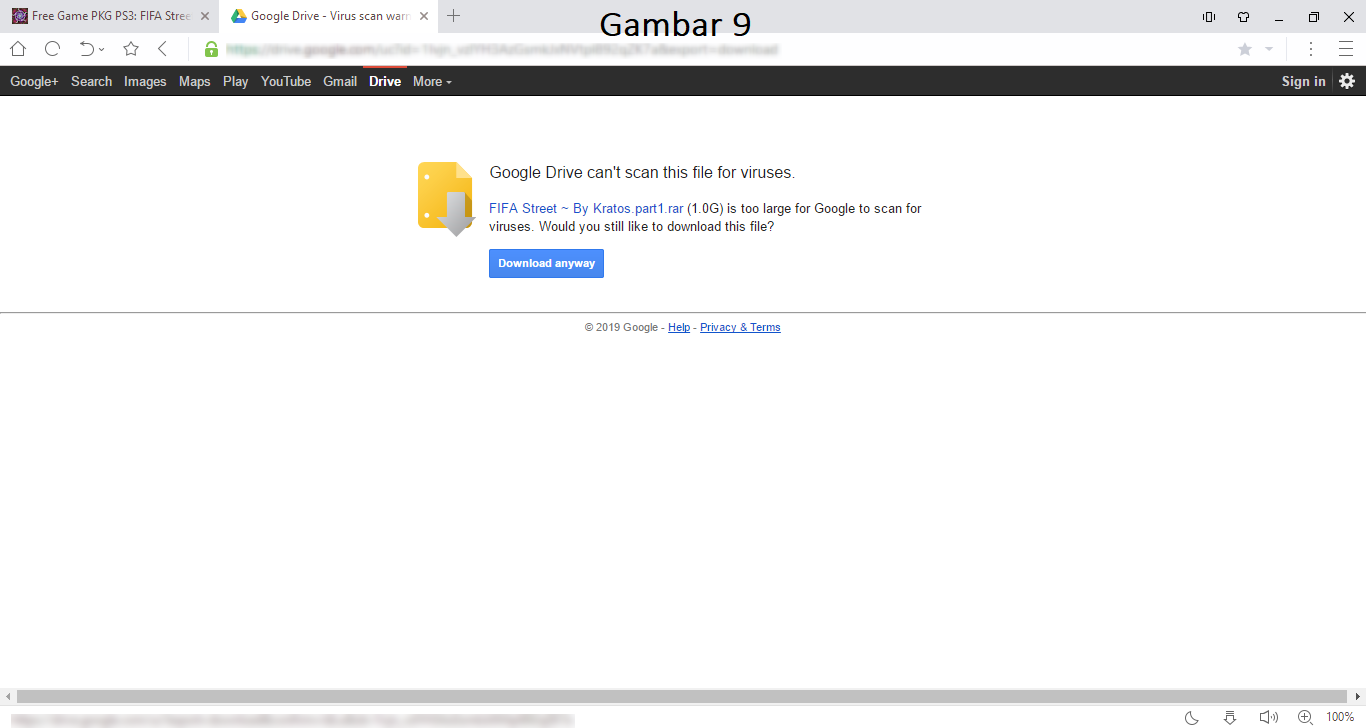Screen dimensions: 1366x728
Task: Reload the page with refresh icon
Action: [53, 49]
